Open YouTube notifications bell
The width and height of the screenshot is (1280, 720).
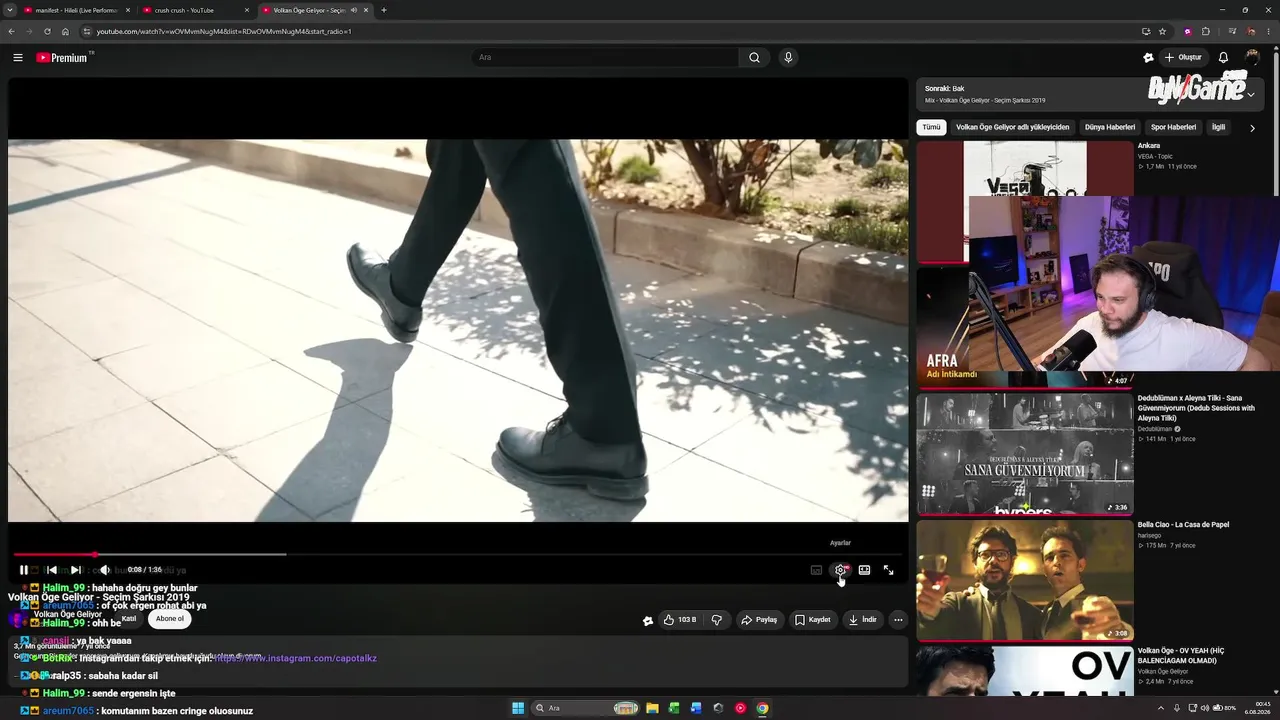[x=1223, y=57]
